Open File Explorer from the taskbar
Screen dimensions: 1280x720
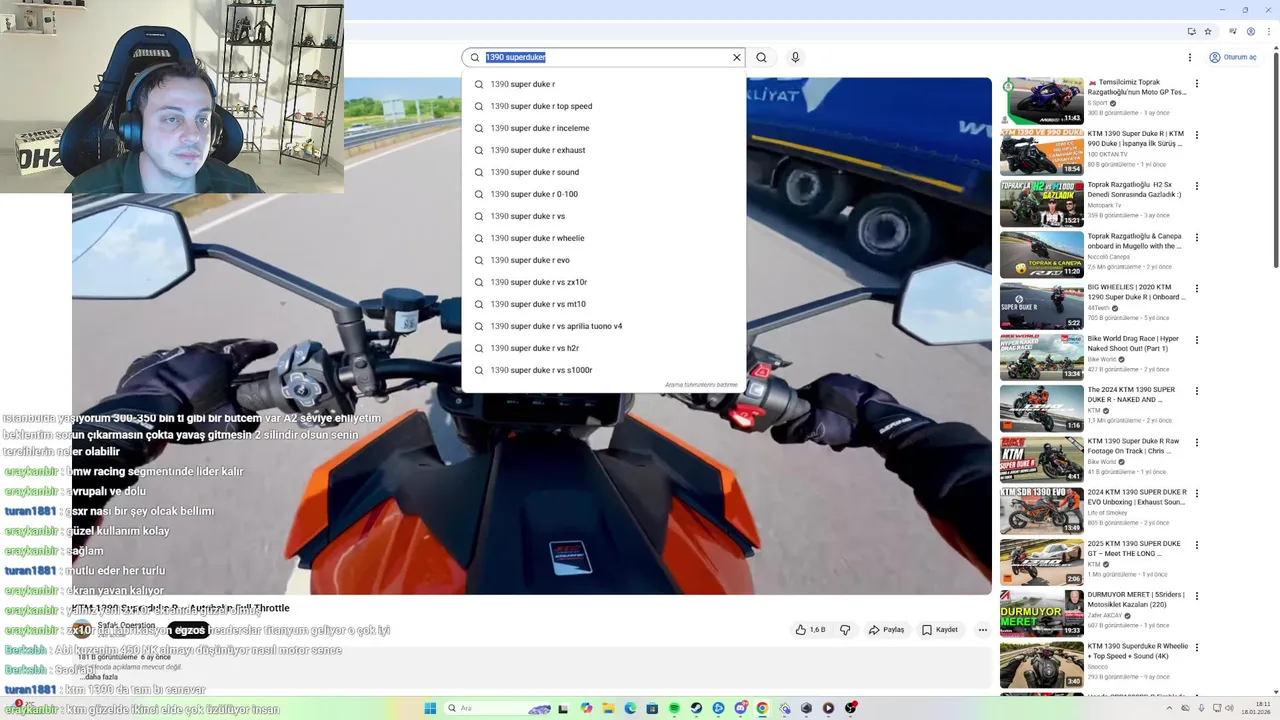coord(608,708)
